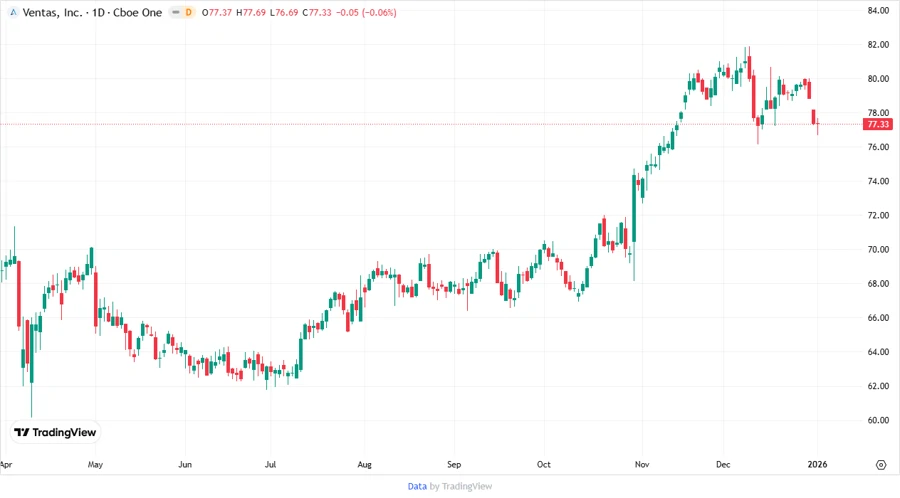This screenshot has width=900, height=498.
Task: Click the Ventas company logo icon
Action: pos(13,13)
